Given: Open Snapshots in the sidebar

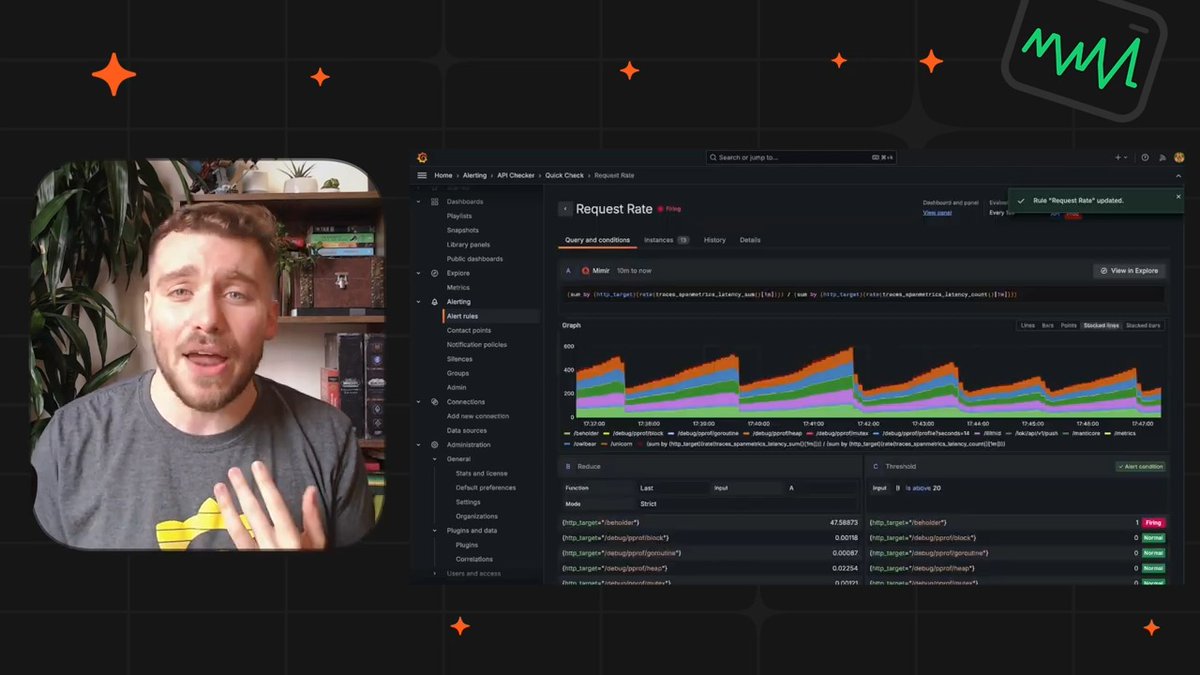Looking at the screenshot, I should pyautogui.click(x=463, y=230).
